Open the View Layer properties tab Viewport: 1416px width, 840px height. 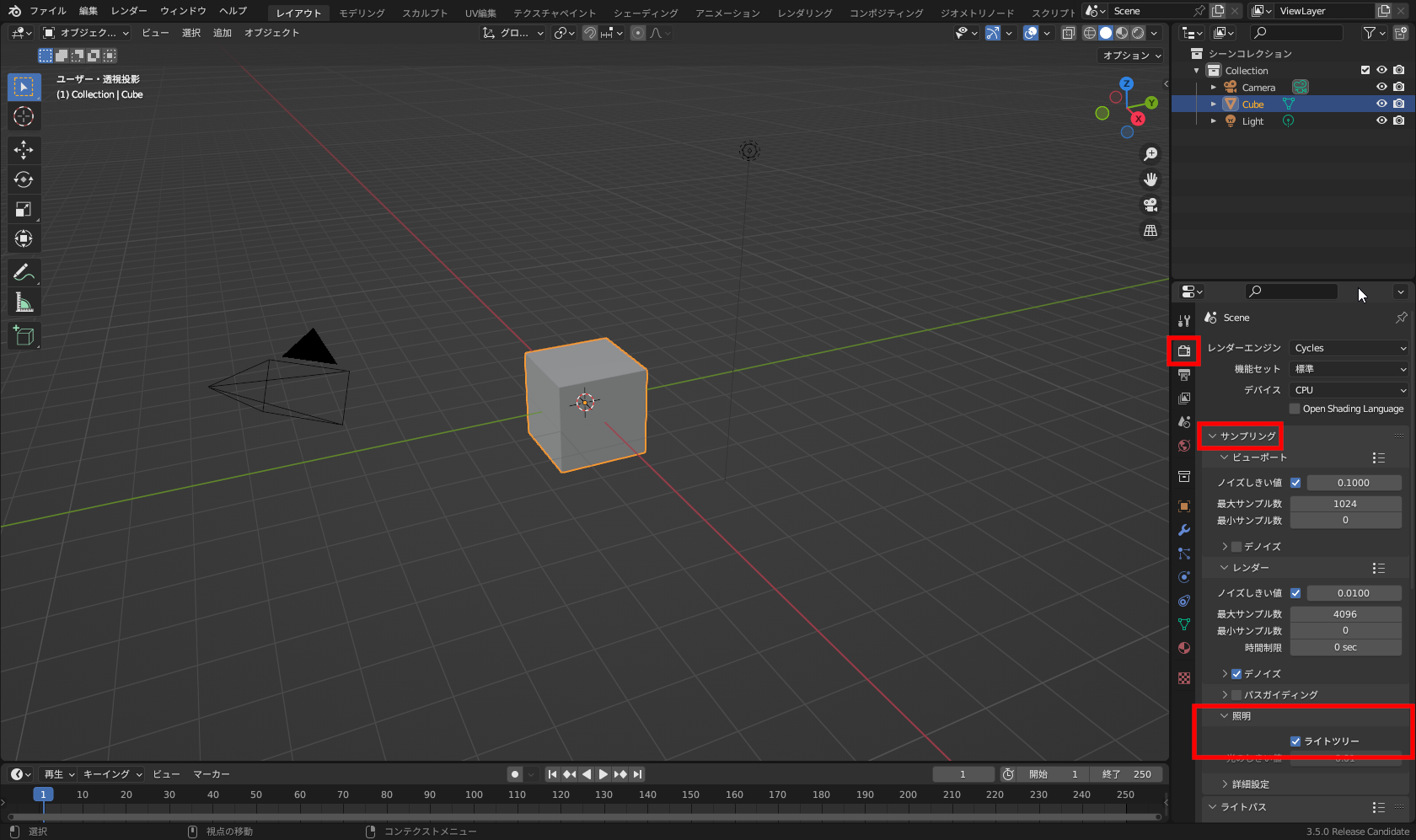click(1184, 398)
